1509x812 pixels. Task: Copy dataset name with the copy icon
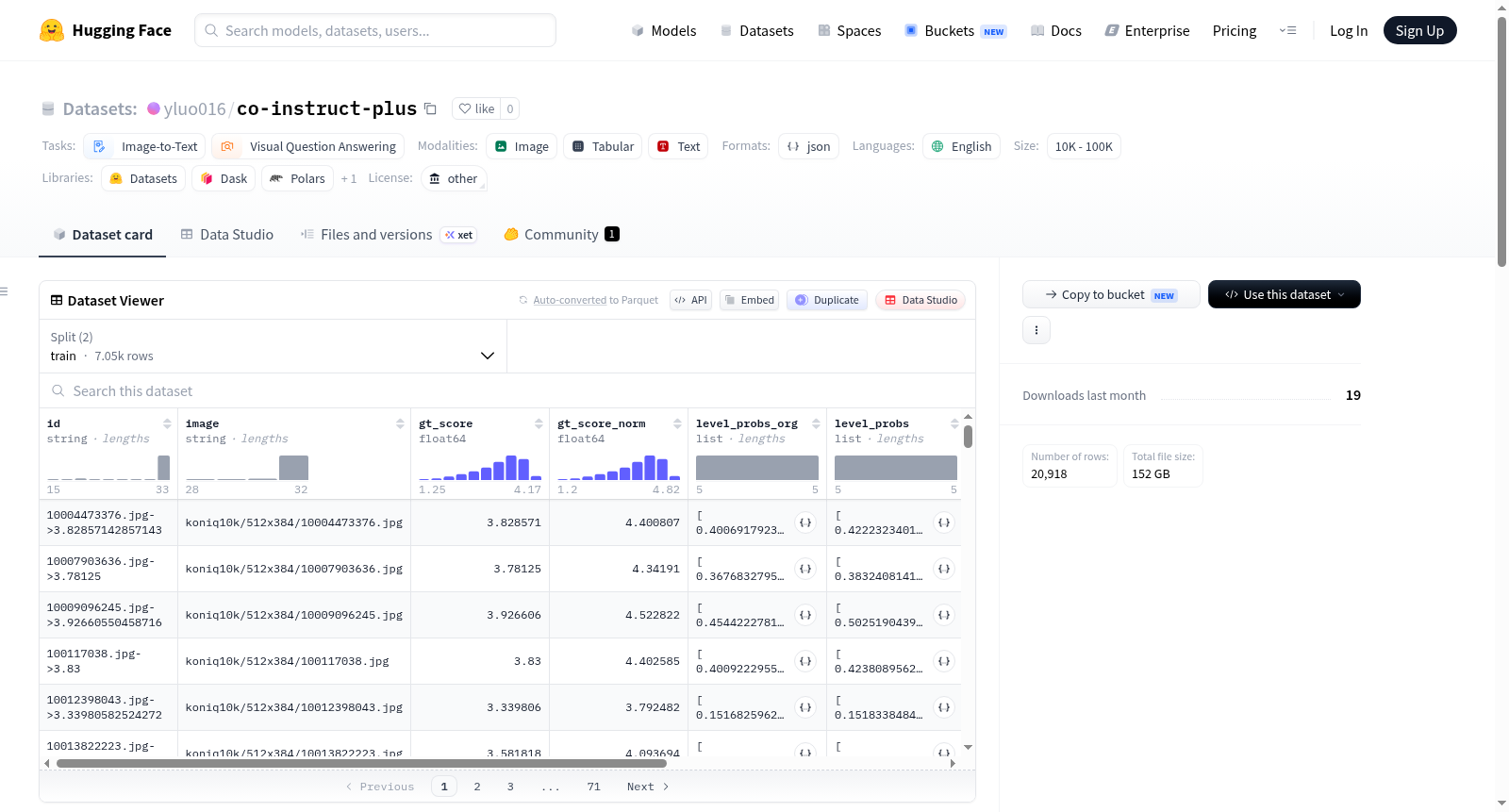[x=430, y=108]
